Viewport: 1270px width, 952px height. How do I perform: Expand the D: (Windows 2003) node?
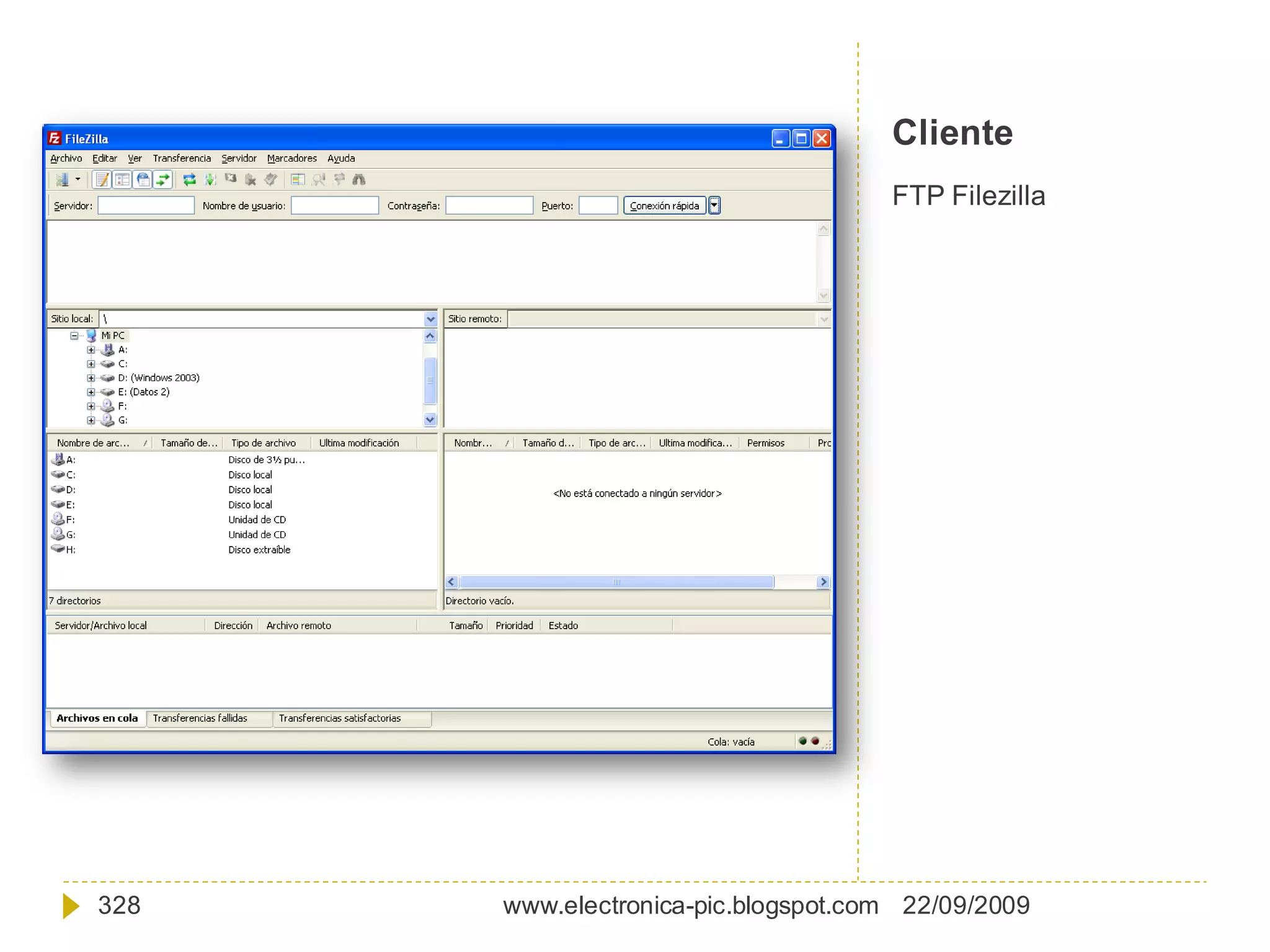coord(91,378)
